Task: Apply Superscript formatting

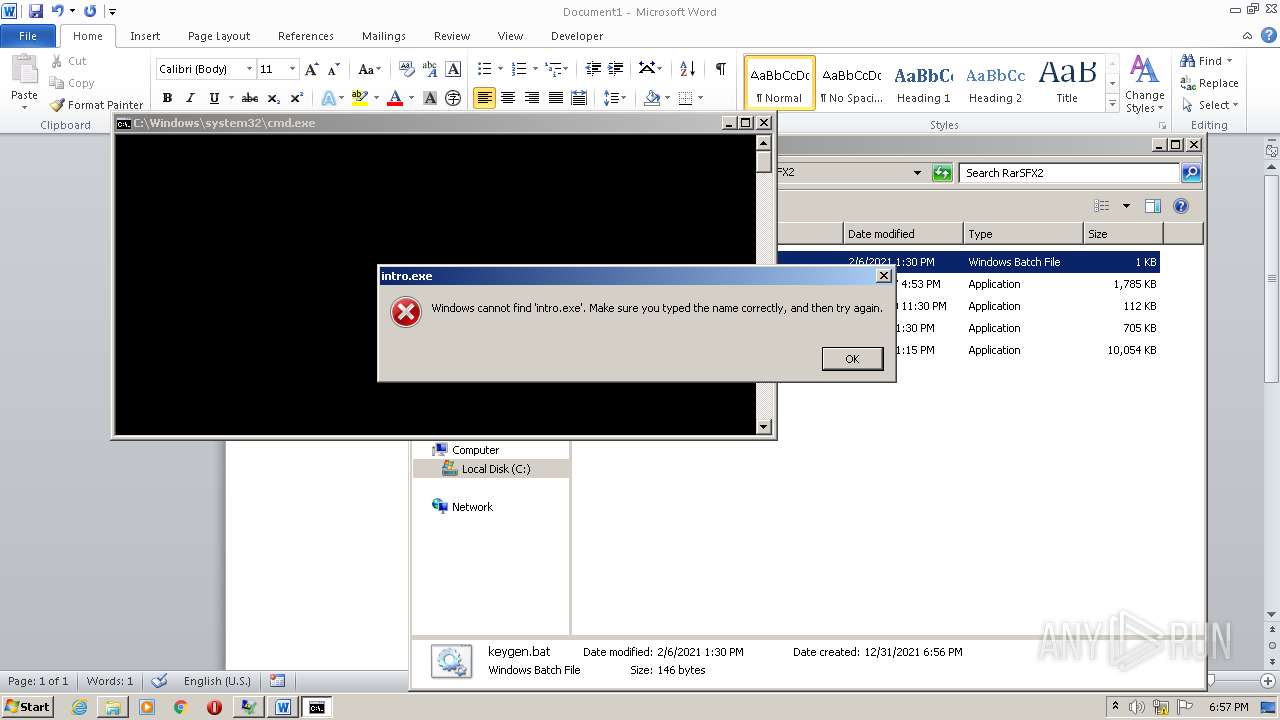Action: [296, 98]
